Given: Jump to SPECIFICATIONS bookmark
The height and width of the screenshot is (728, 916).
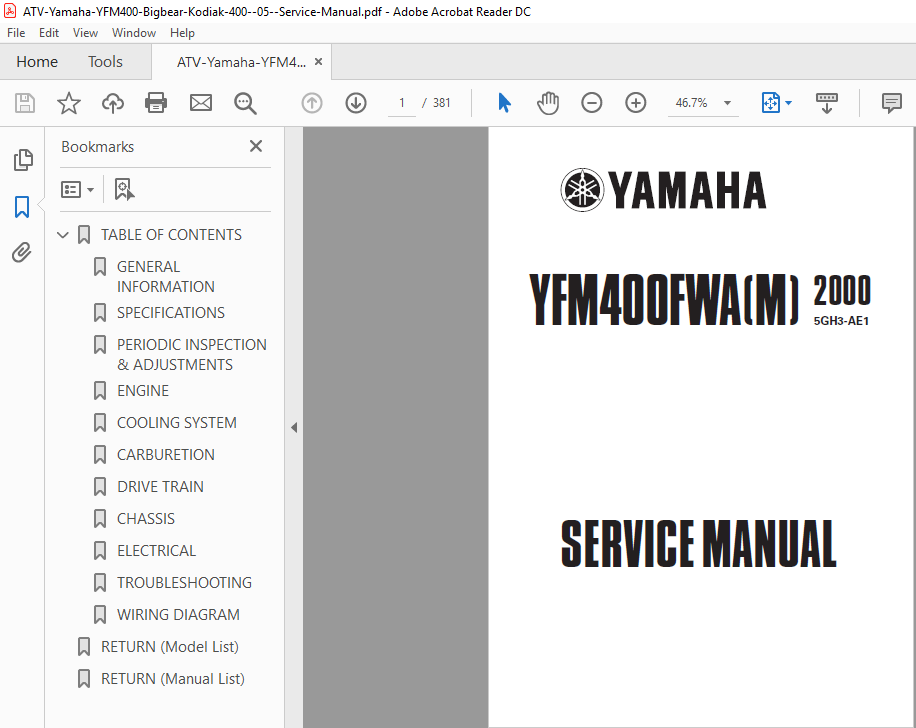Looking at the screenshot, I should point(171,313).
